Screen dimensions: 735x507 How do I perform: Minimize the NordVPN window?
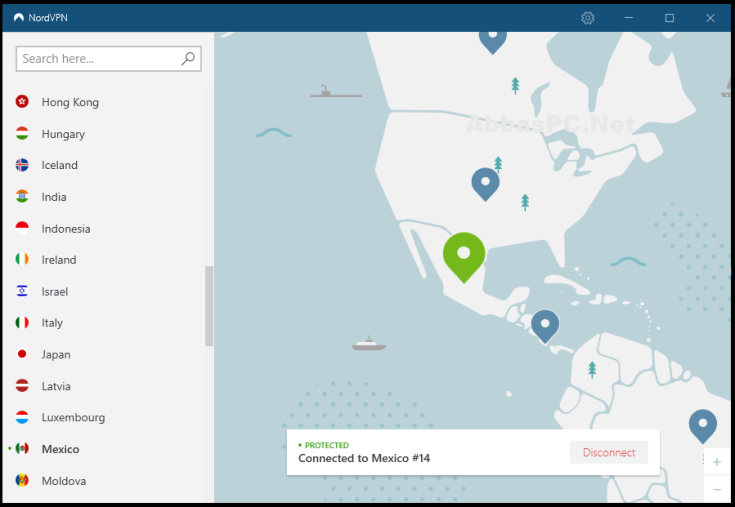tap(629, 18)
